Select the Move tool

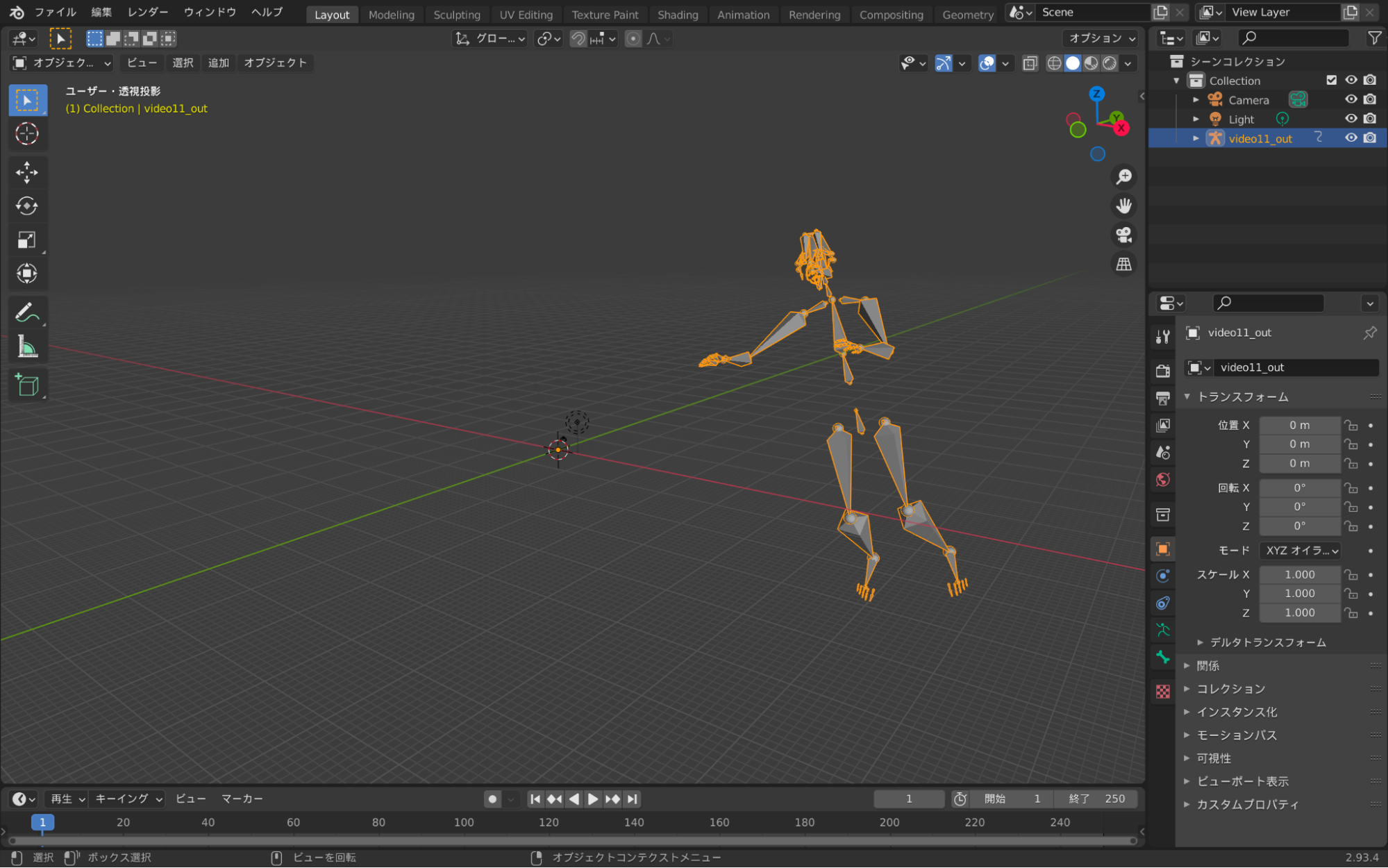[x=27, y=172]
